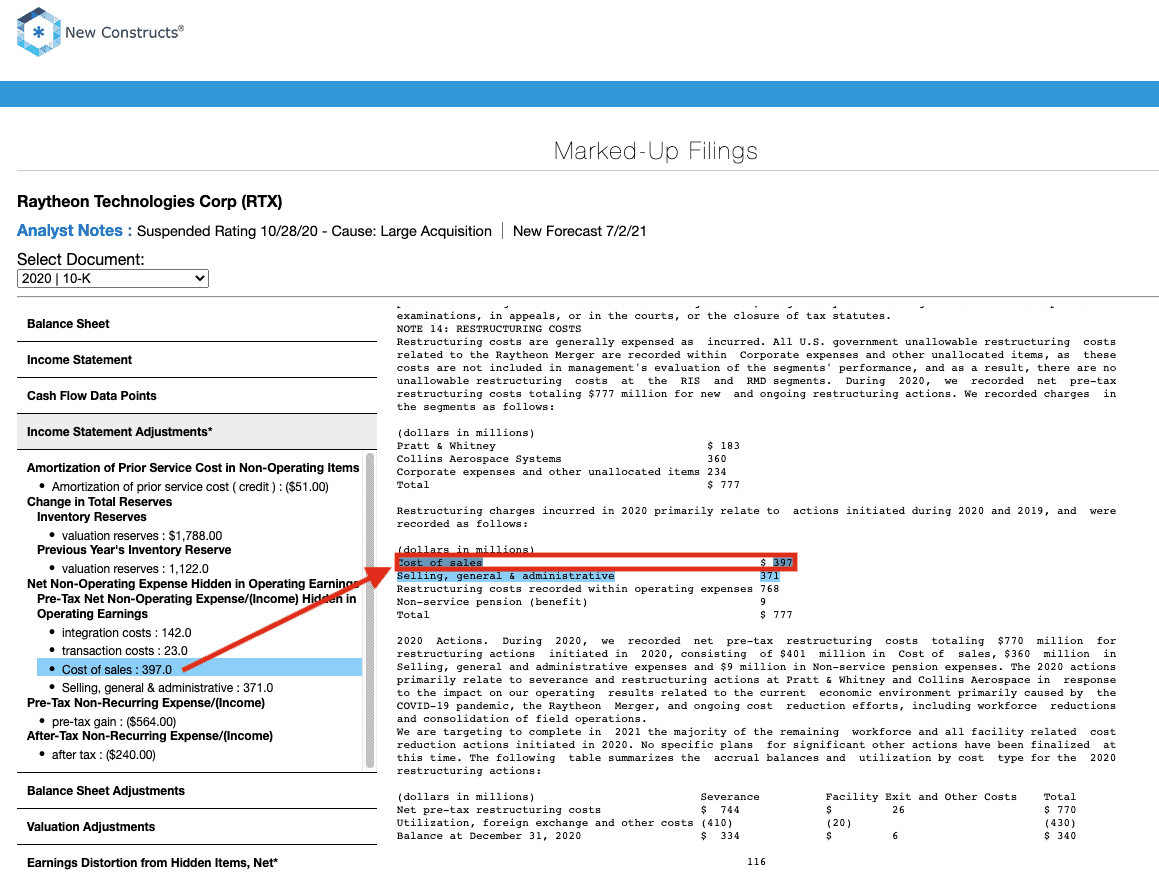Select valuation reserves 1,122.0 item
The width and height of the screenshot is (1159, 876).
tap(135, 568)
